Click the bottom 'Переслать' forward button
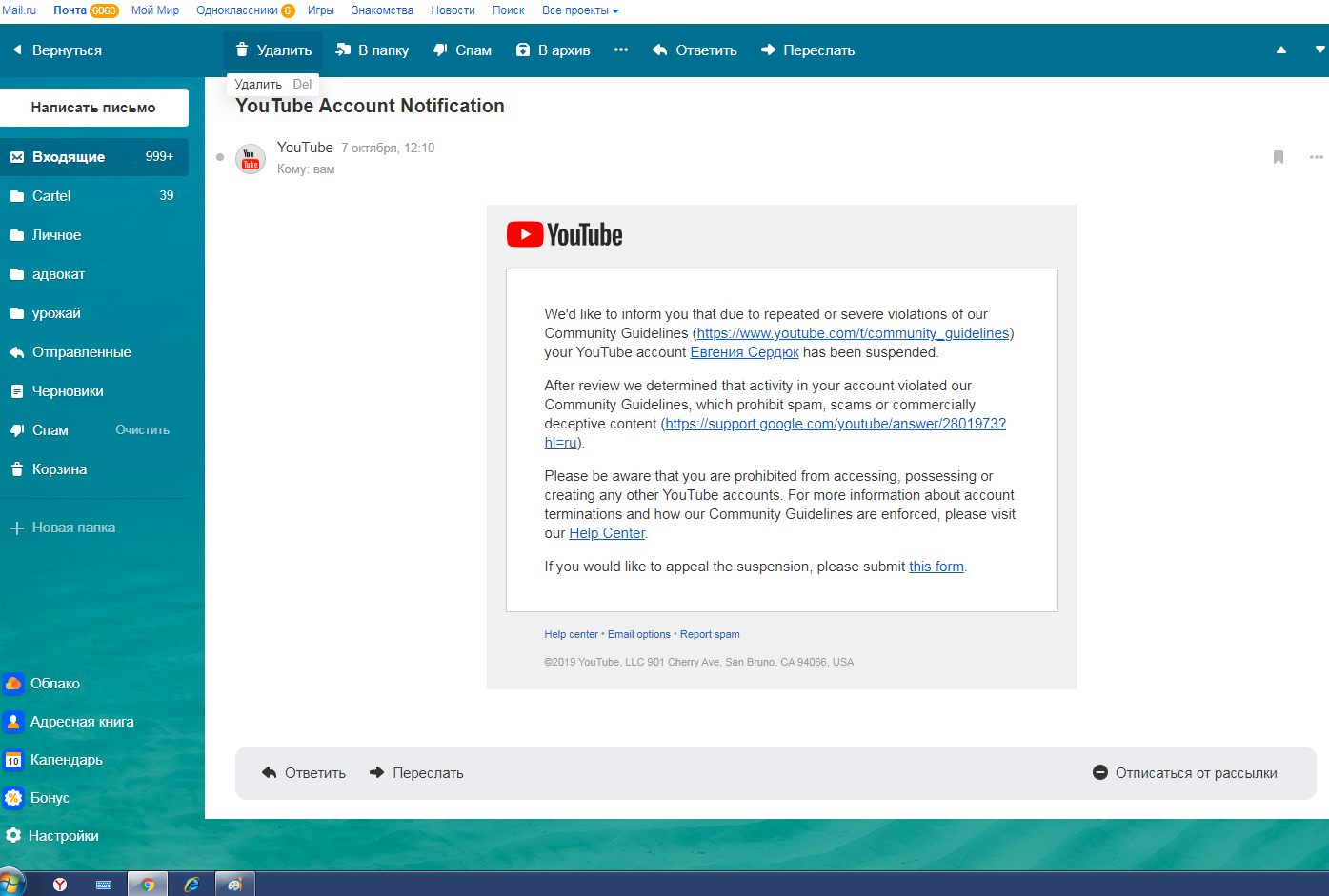Viewport: 1329px width, 896px height. click(x=416, y=773)
